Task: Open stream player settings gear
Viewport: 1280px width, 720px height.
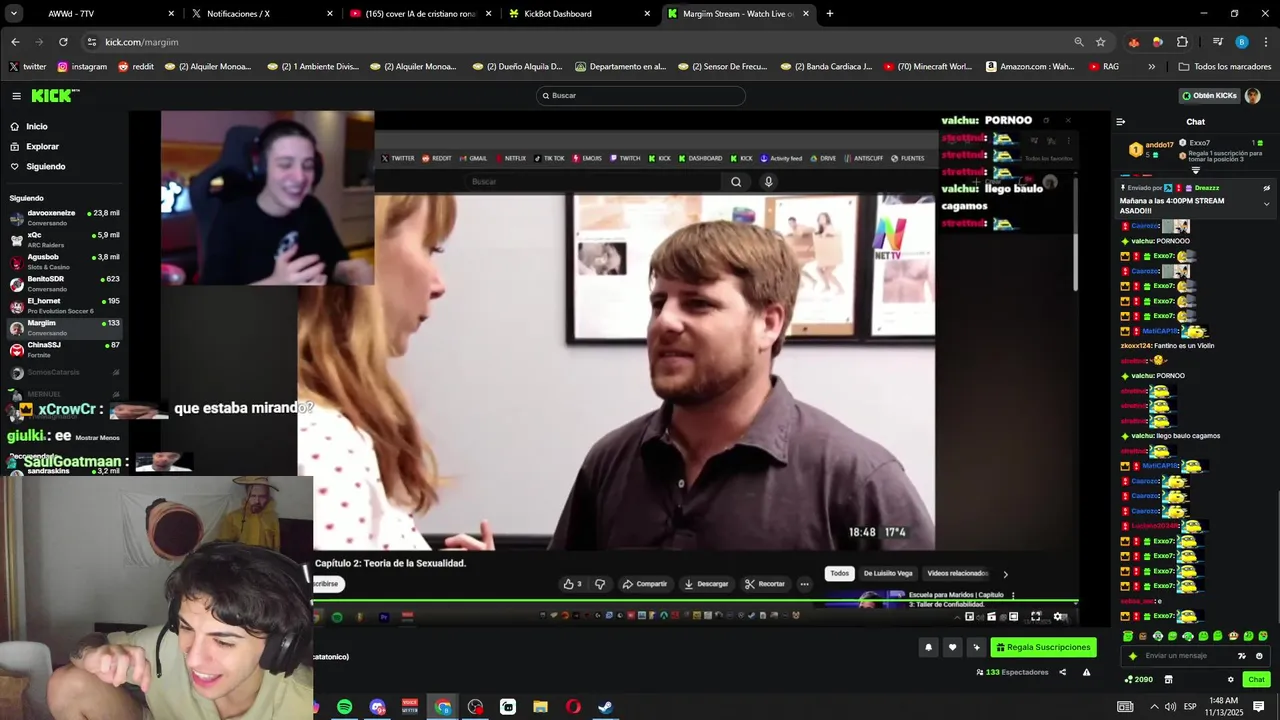Action: click(x=1059, y=617)
